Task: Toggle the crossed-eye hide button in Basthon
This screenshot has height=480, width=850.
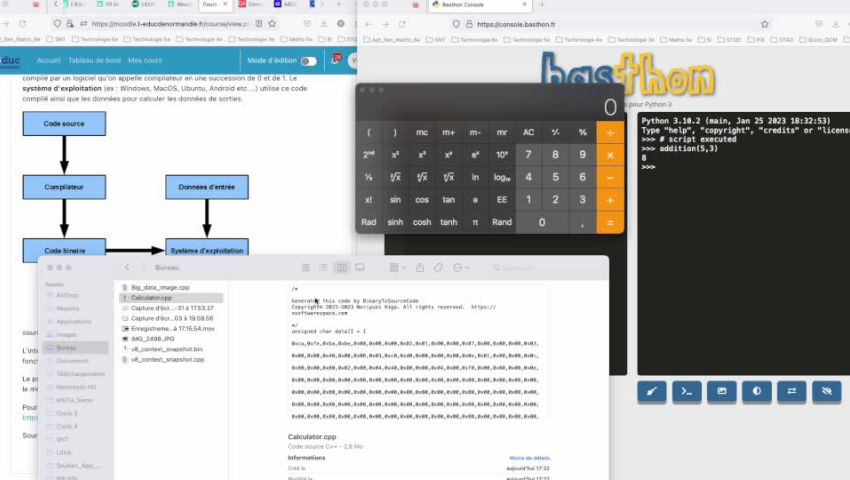Action: click(x=825, y=391)
